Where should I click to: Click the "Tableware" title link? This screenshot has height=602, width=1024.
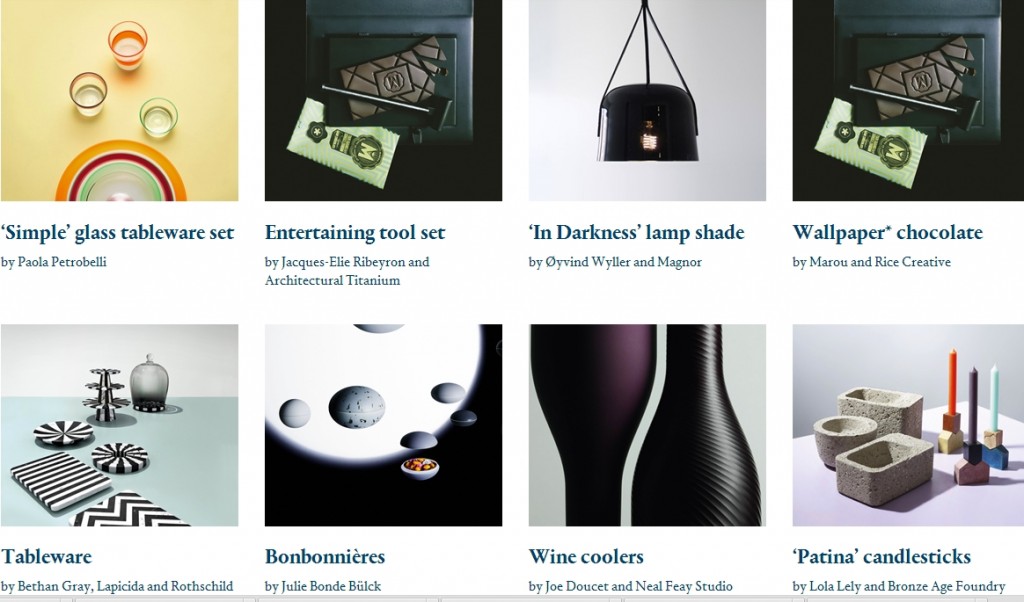(x=46, y=557)
